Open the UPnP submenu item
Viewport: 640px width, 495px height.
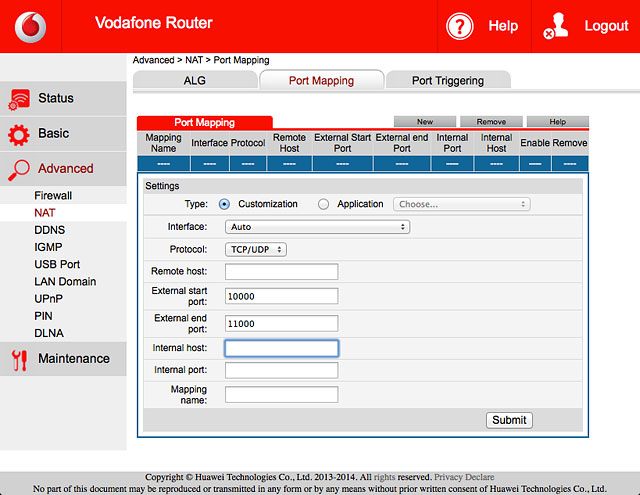click(48, 299)
